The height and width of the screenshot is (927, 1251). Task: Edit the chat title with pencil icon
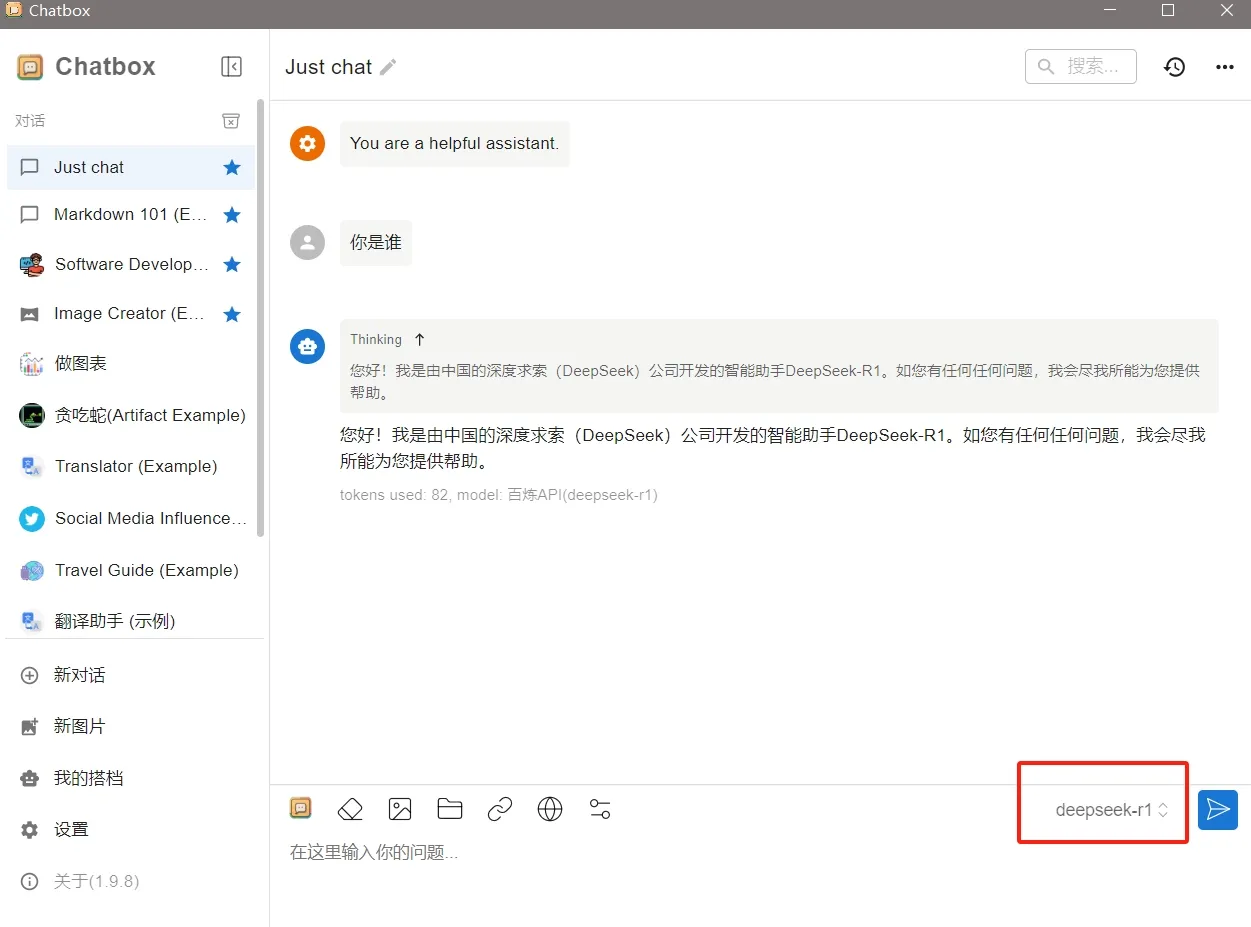[x=388, y=67]
